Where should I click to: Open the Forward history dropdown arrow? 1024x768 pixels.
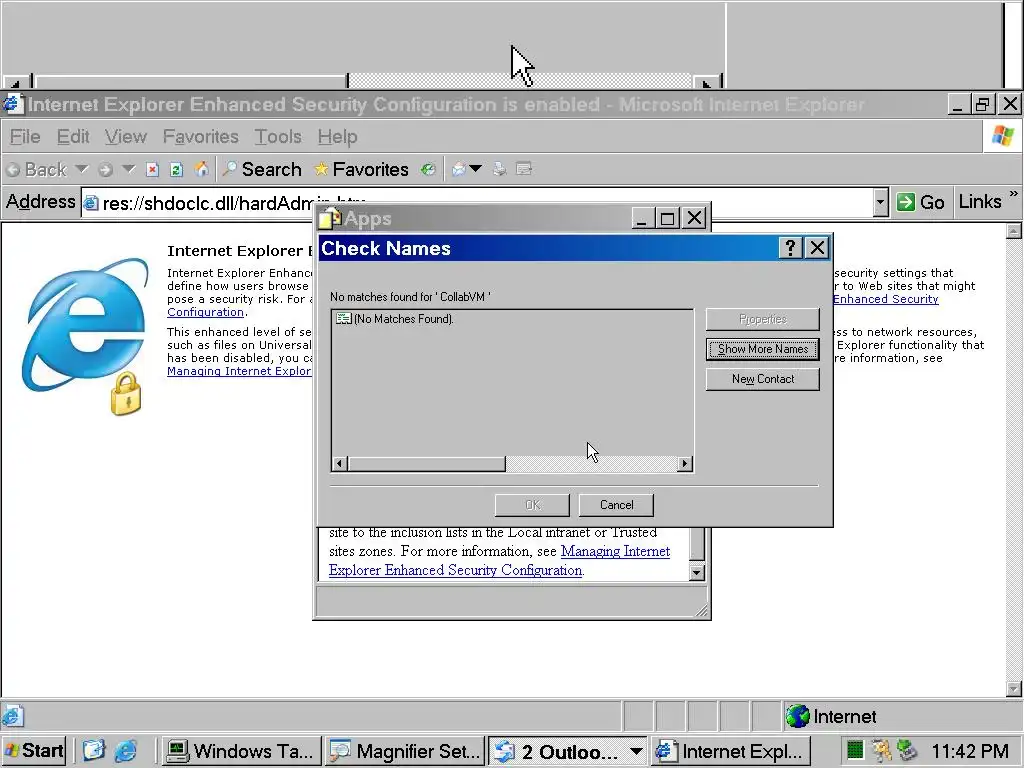click(x=129, y=169)
